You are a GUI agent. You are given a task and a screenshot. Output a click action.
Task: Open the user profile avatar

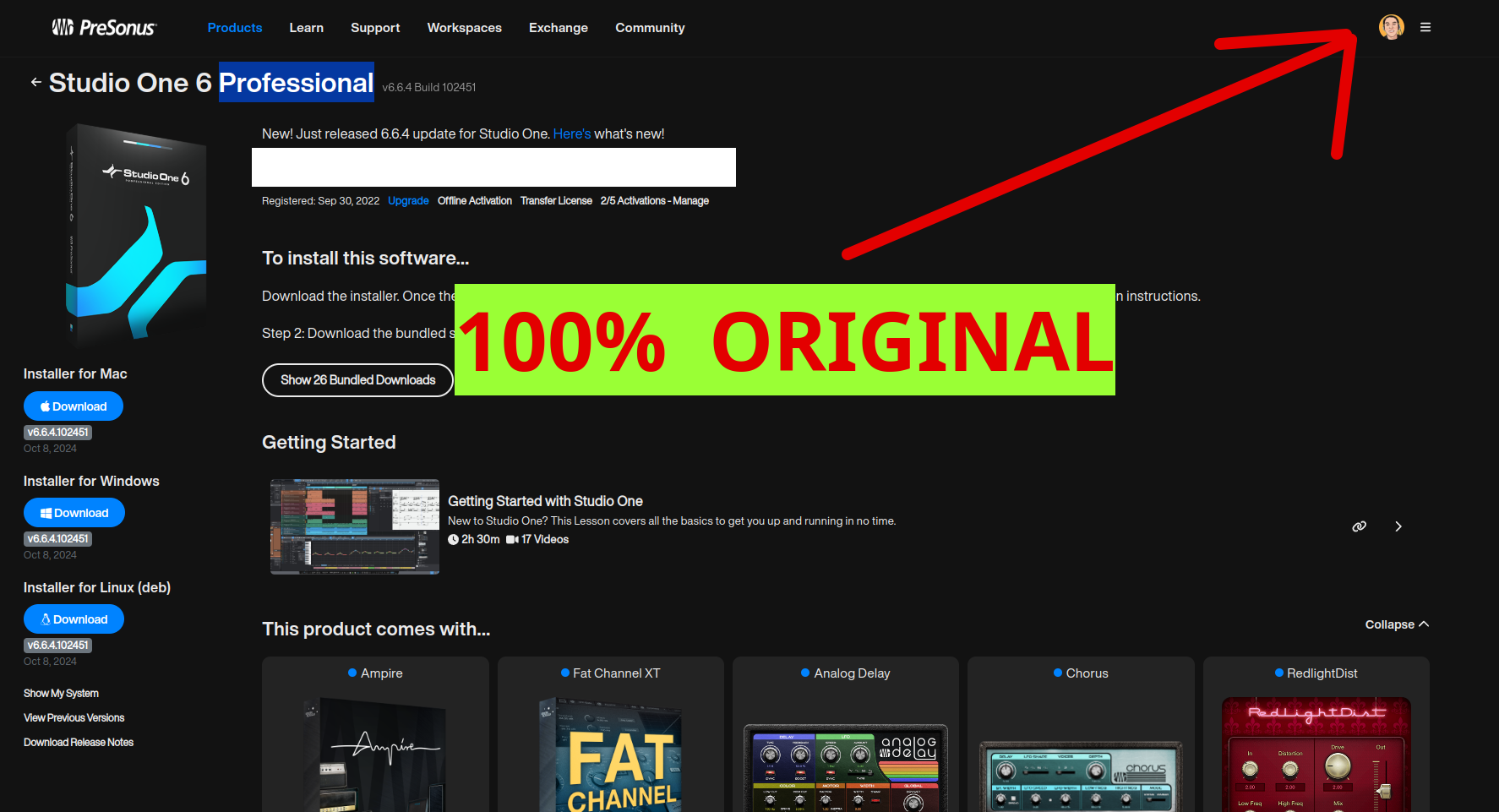pos(1391,27)
